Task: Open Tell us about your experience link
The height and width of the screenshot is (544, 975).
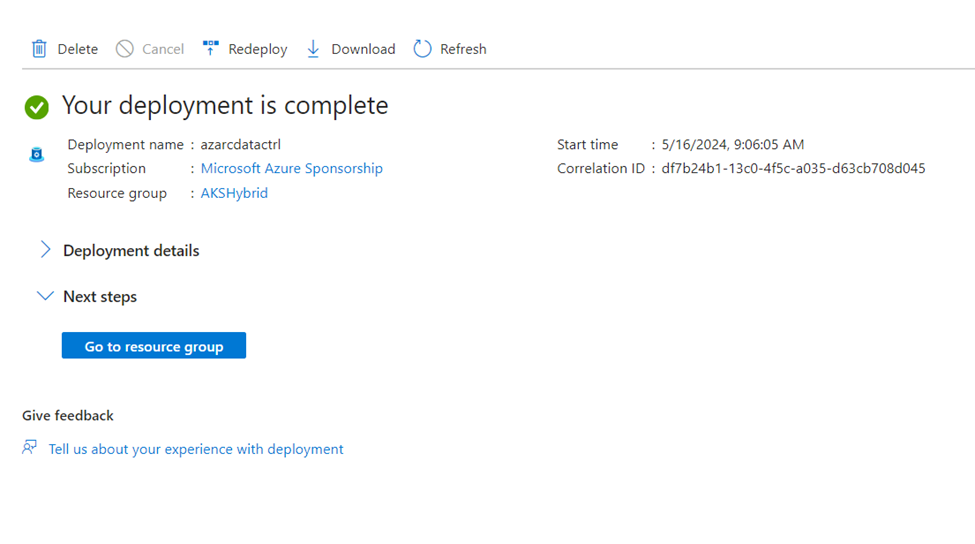Action: tap(196, 449)
